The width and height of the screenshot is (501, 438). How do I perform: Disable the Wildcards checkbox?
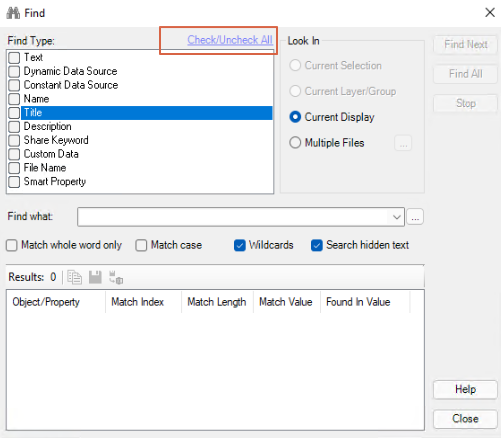(240, 245)
